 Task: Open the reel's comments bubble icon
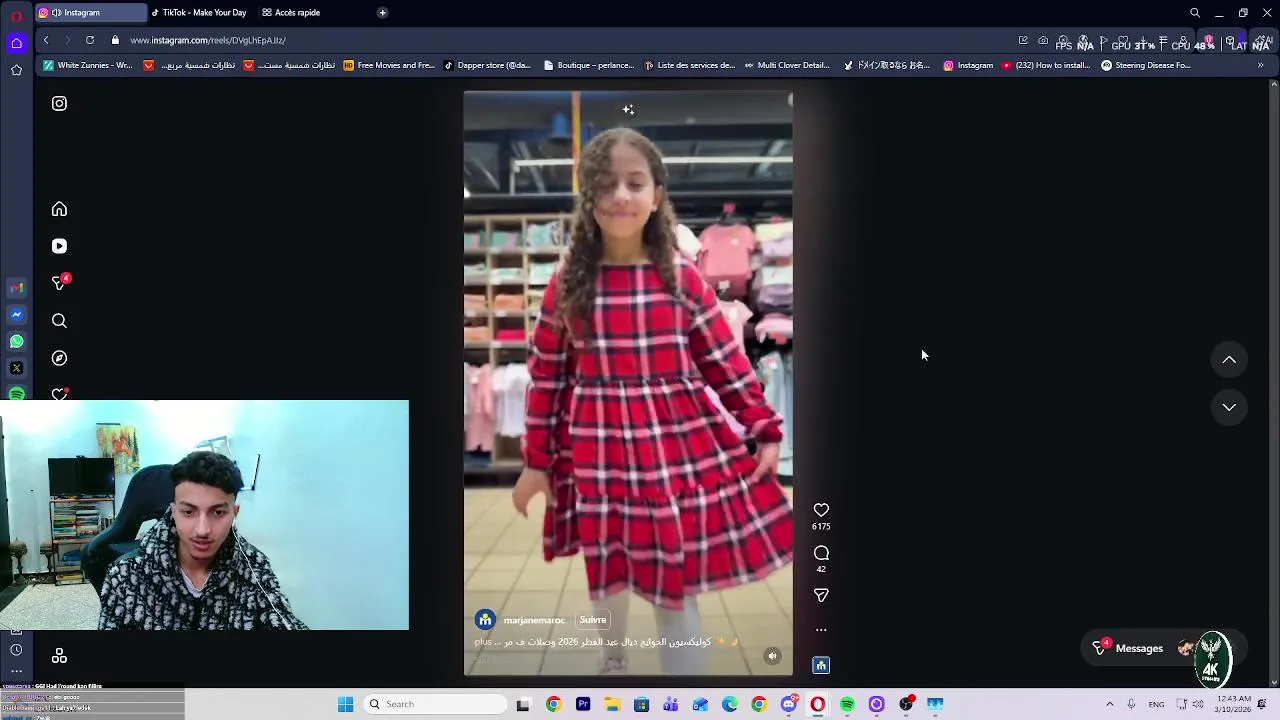tap(821, 553)
